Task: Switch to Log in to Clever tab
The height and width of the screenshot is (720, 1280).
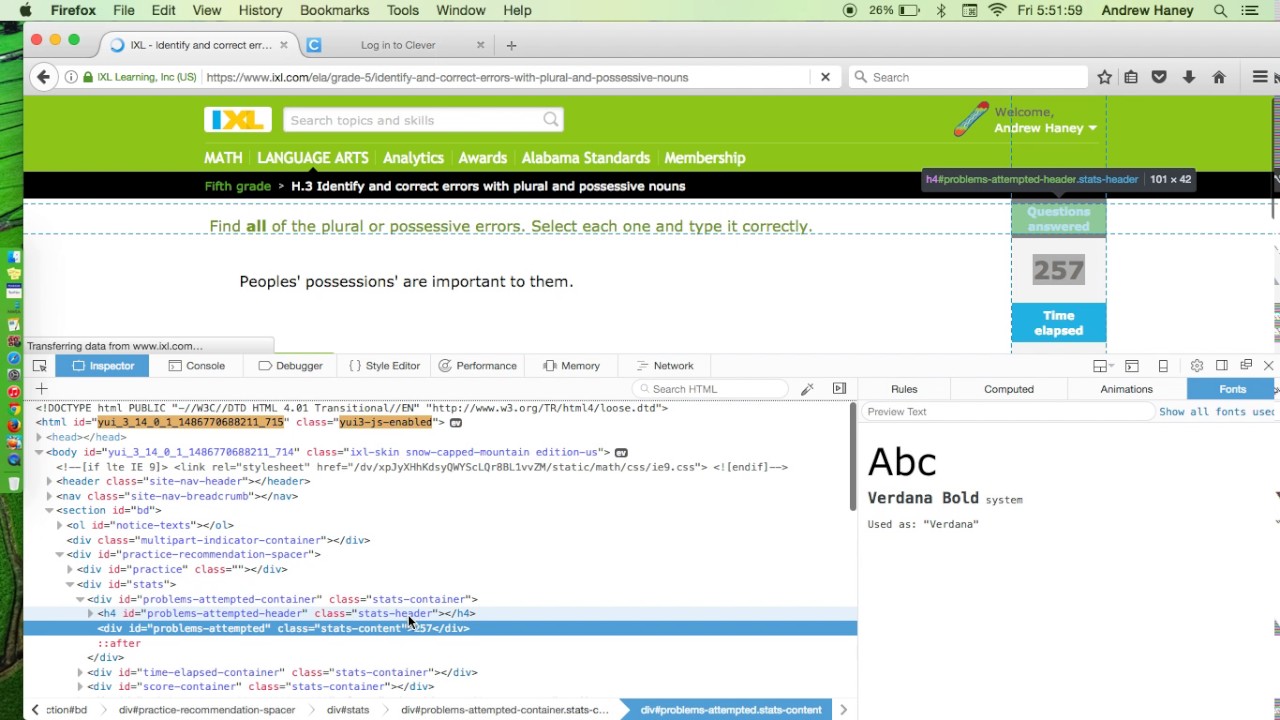Action: (x=398, y=45)
